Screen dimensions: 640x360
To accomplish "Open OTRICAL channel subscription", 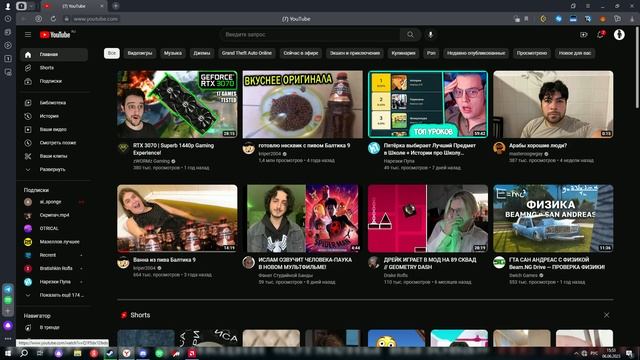I will (54, 228).
